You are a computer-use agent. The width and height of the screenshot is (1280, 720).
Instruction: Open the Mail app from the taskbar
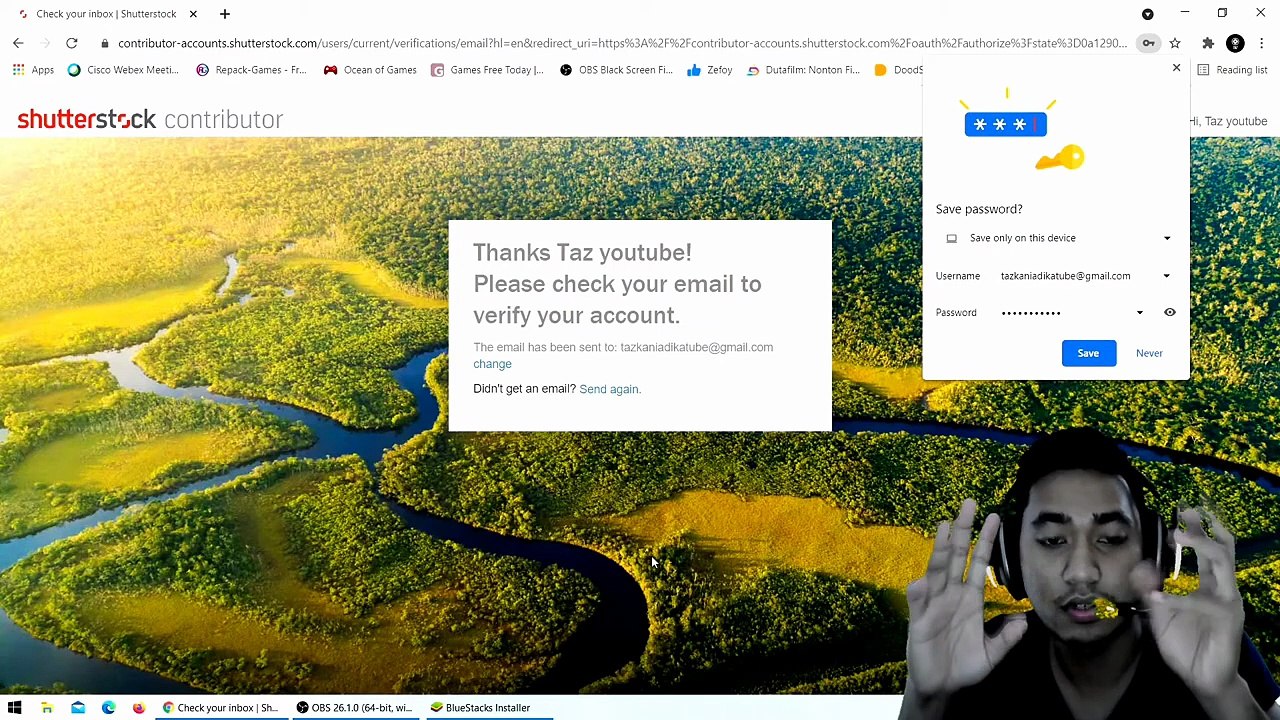(x=78, y=708)
